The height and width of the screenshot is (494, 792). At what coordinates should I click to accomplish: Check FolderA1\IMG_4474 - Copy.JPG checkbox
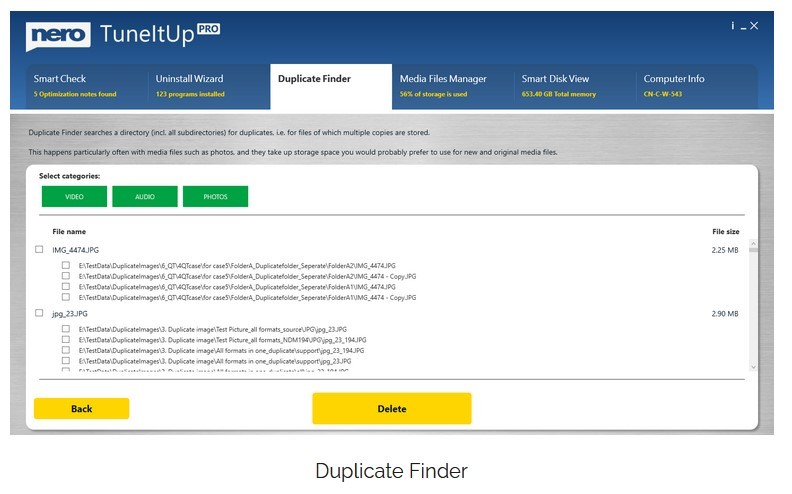[66, 297]
